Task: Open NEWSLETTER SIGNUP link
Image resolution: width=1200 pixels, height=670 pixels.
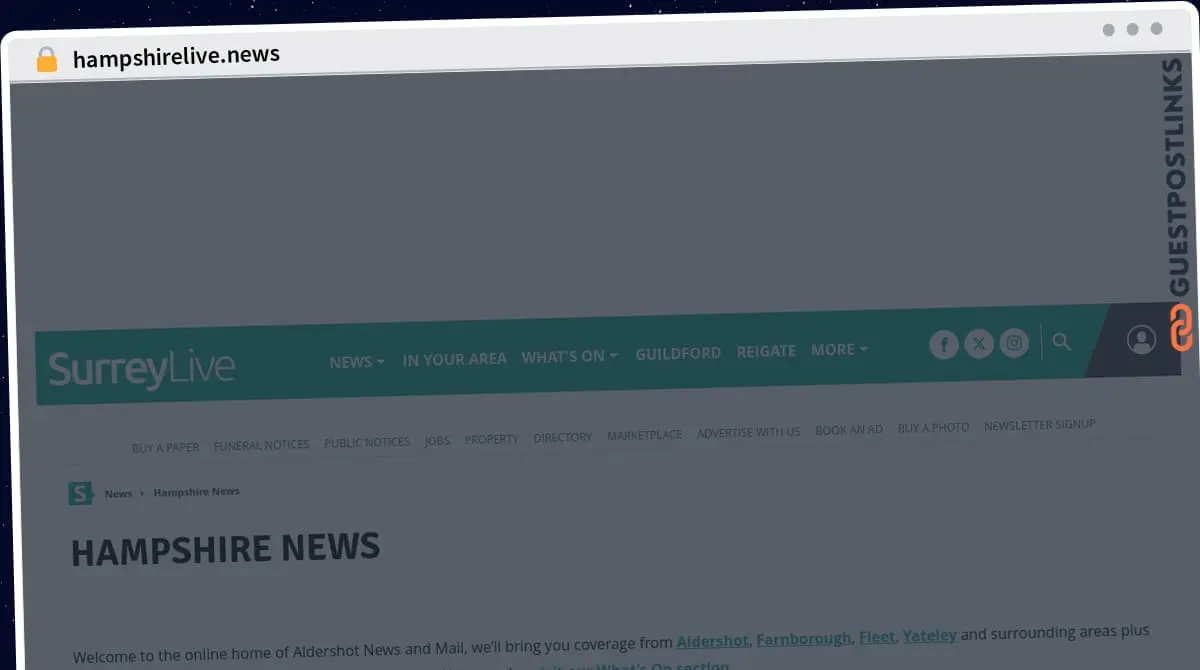Action: click(1040, 425)
